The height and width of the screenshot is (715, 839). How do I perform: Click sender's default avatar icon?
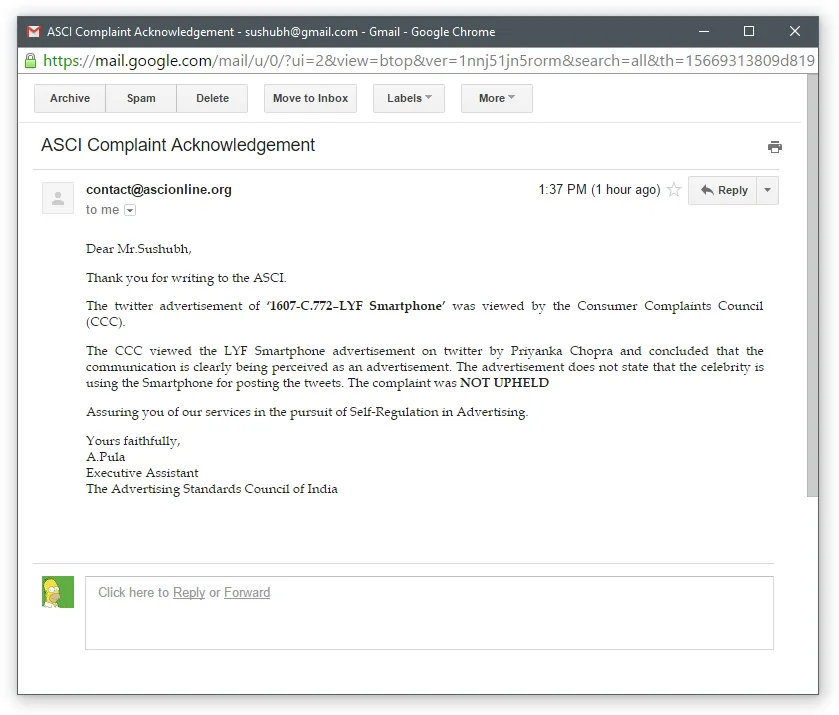point(58,198)
